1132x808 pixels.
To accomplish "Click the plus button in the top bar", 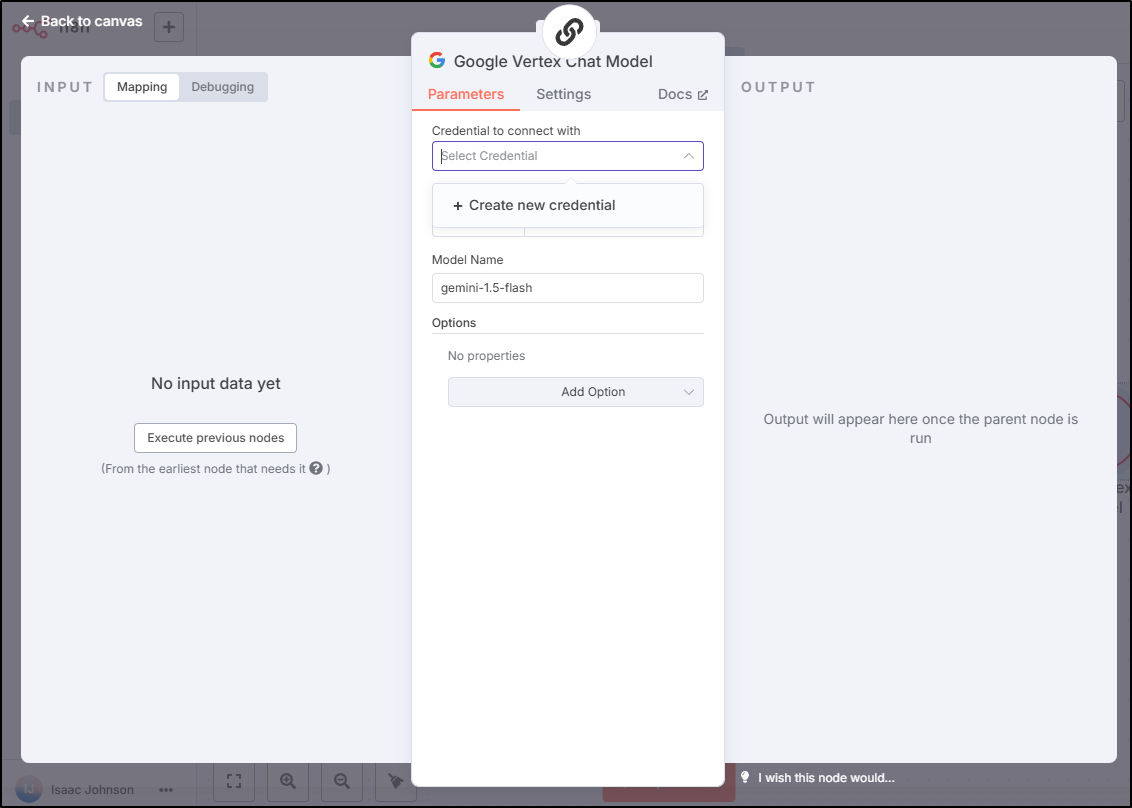I will (x=169, y=27).
